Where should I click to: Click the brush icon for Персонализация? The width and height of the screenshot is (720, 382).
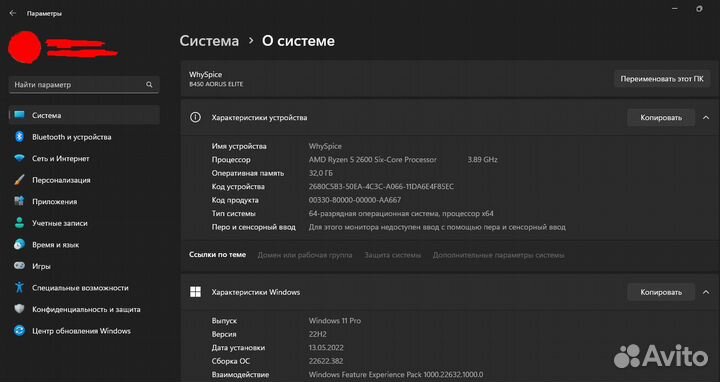[19, 180]
